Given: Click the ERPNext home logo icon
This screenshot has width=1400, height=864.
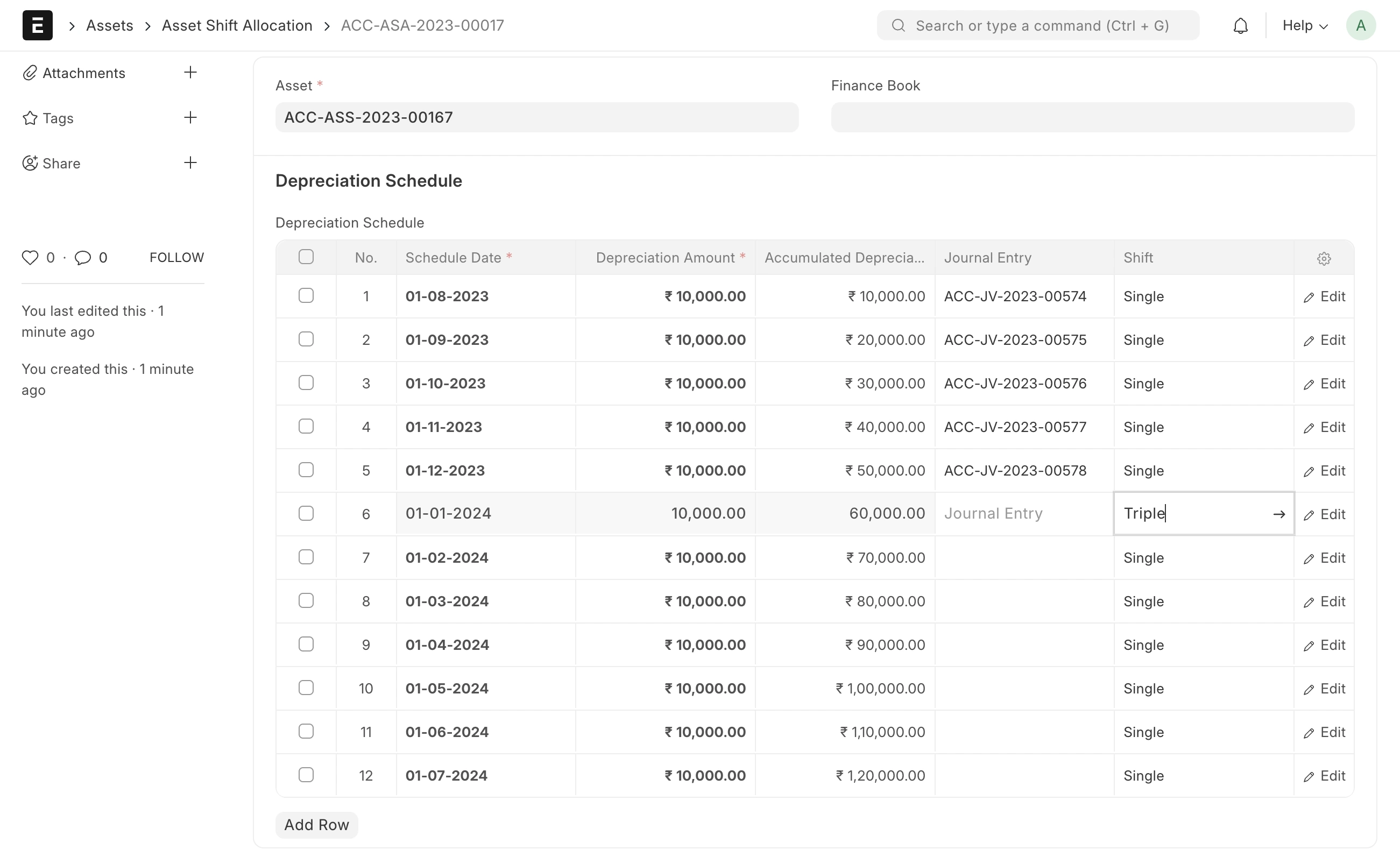Looking at the screenshot, I should click(x=37, y=25).
